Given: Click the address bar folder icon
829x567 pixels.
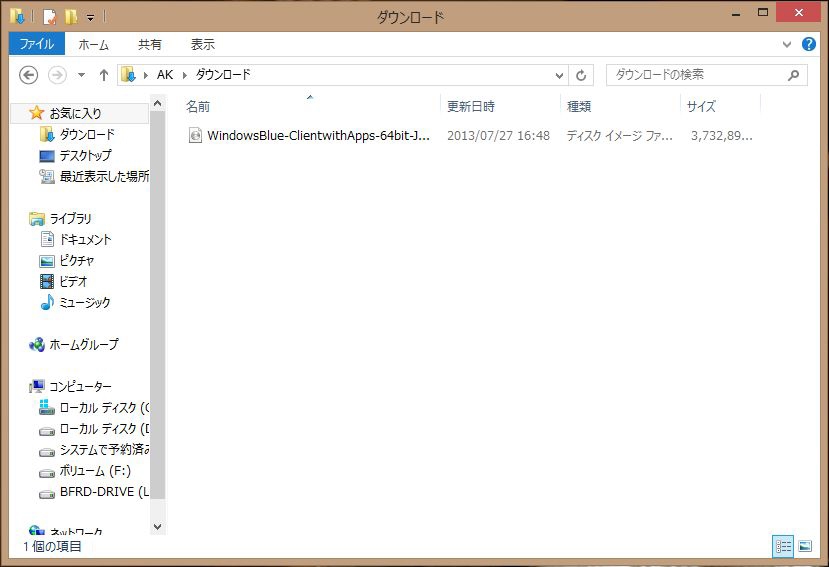Looking at the screenshot, I should pyautogui.click(x=128, y=75).
